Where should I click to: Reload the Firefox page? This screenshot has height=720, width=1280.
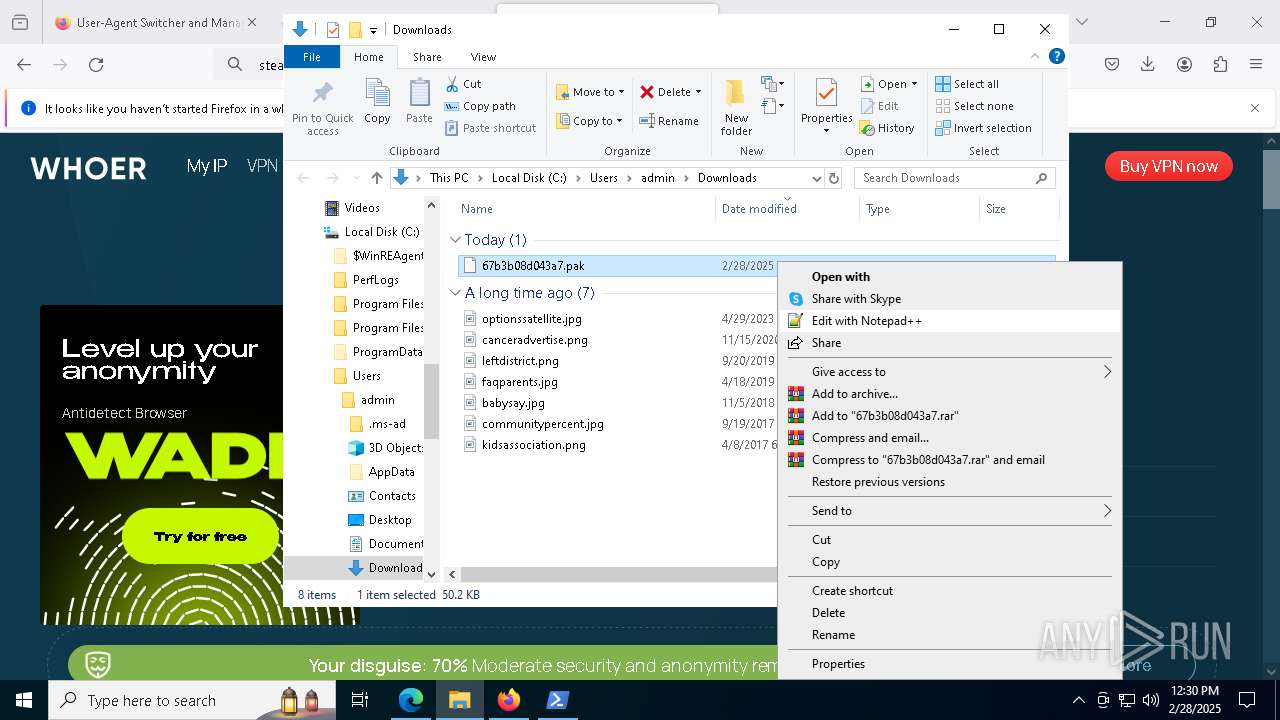(96, 65)
